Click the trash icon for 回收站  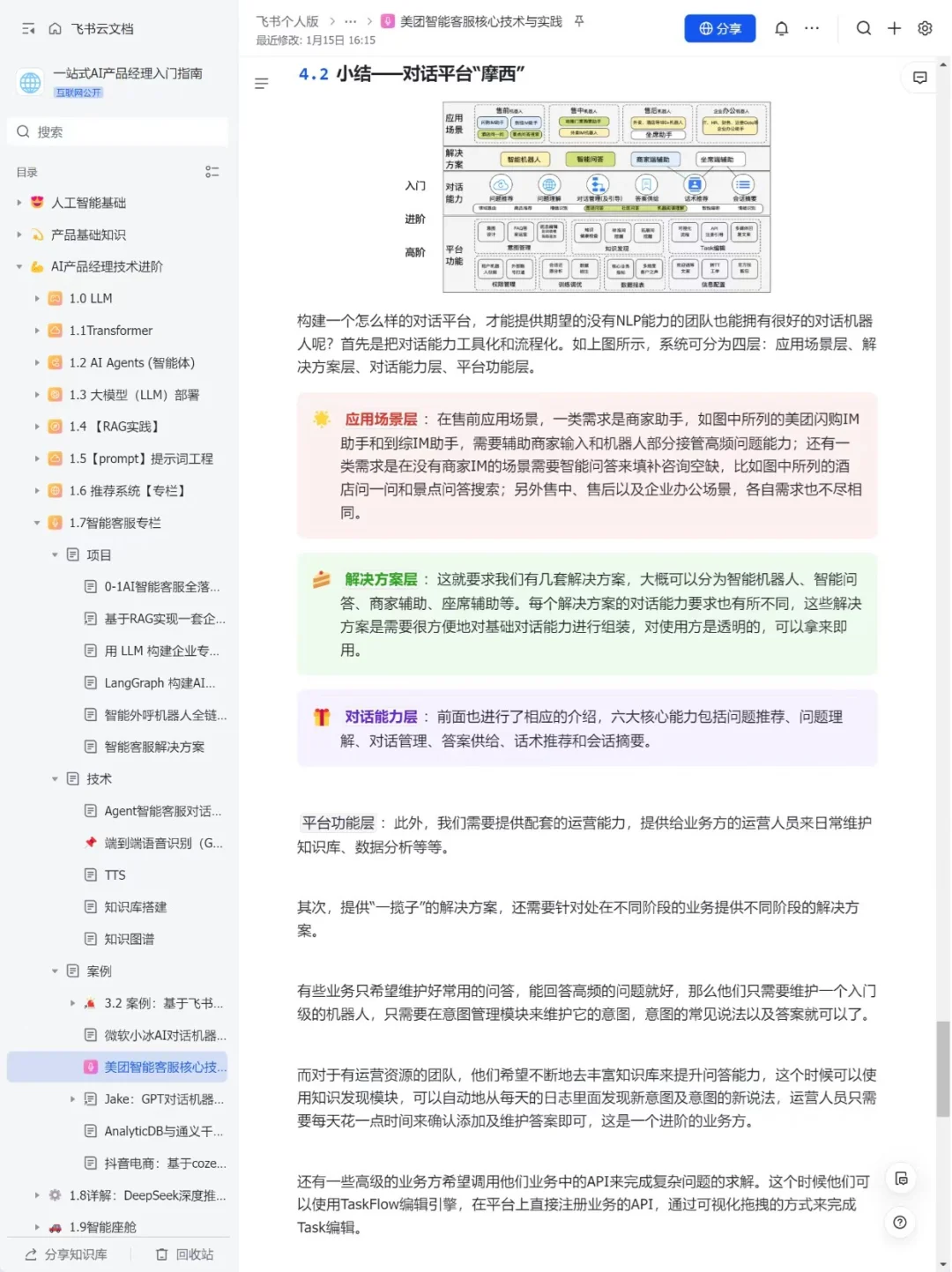point(161,1254)
